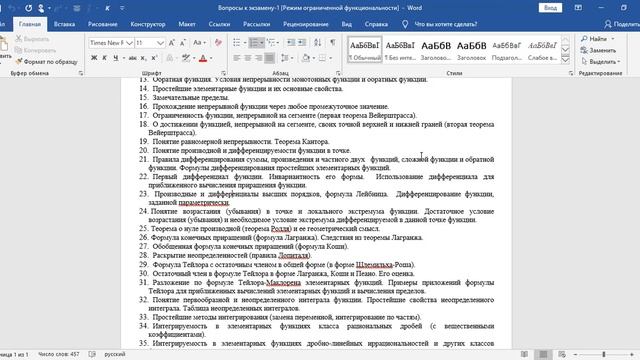This screenshot has width=640, height=360.
Task: Click language indicator русский in status bar
Action: (115, 354)
